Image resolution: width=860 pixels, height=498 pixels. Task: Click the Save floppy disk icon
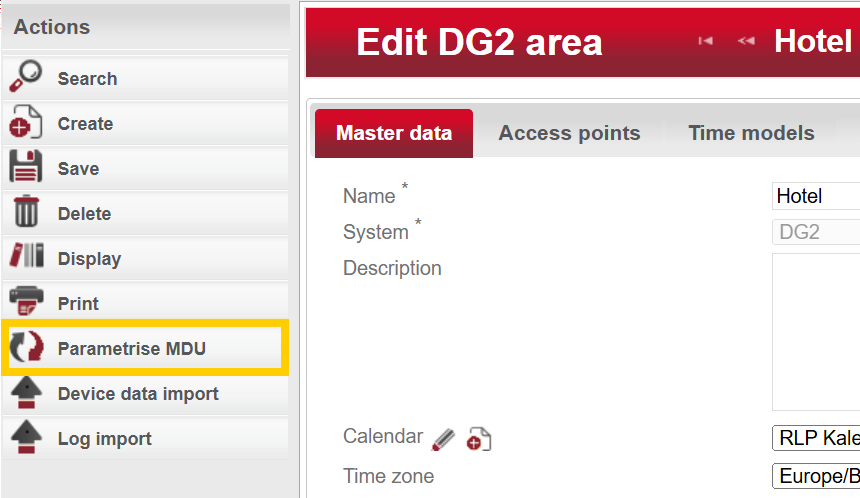(x=26, y=168)
